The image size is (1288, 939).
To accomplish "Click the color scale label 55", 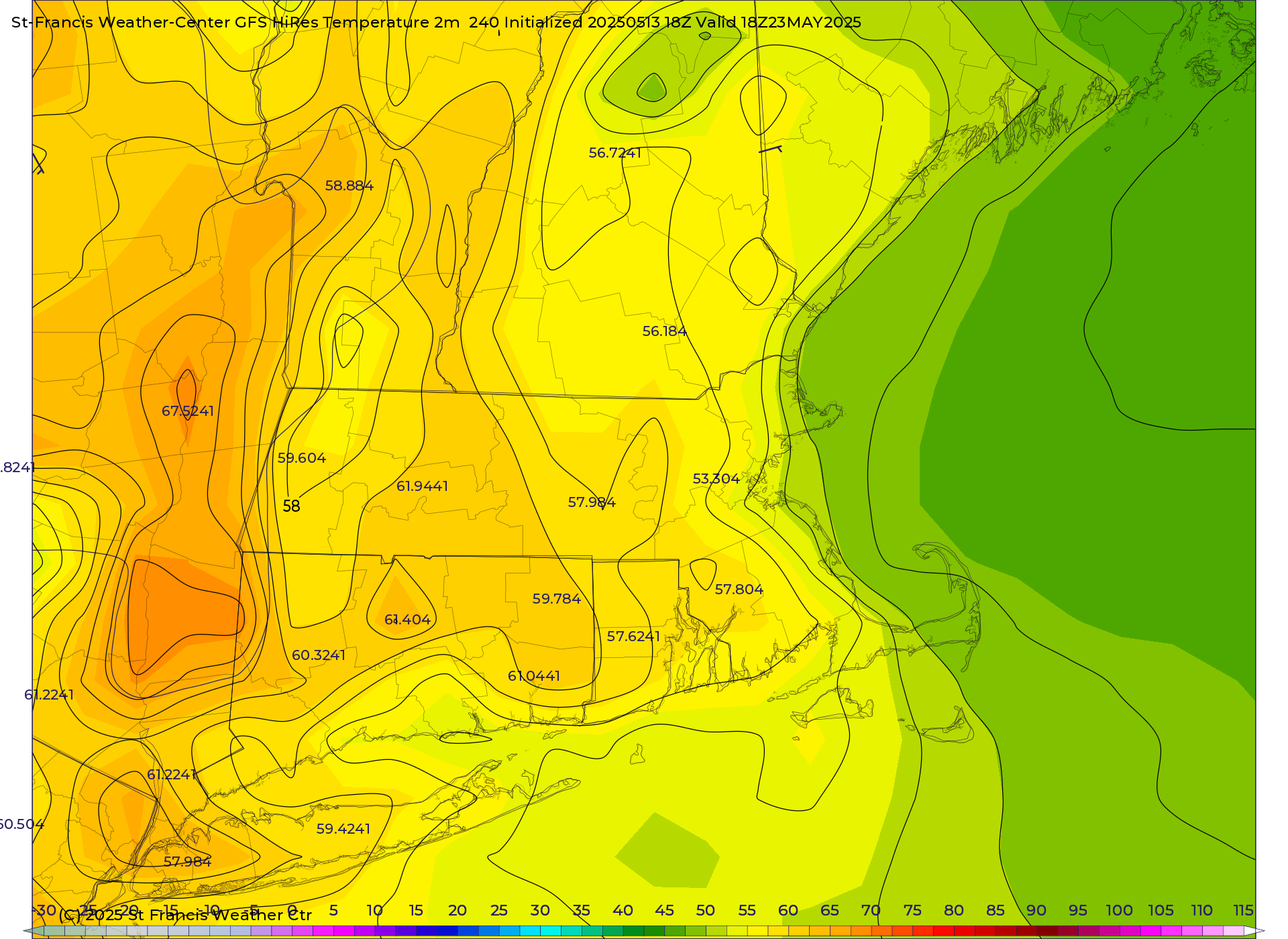I will click(747, 910).
